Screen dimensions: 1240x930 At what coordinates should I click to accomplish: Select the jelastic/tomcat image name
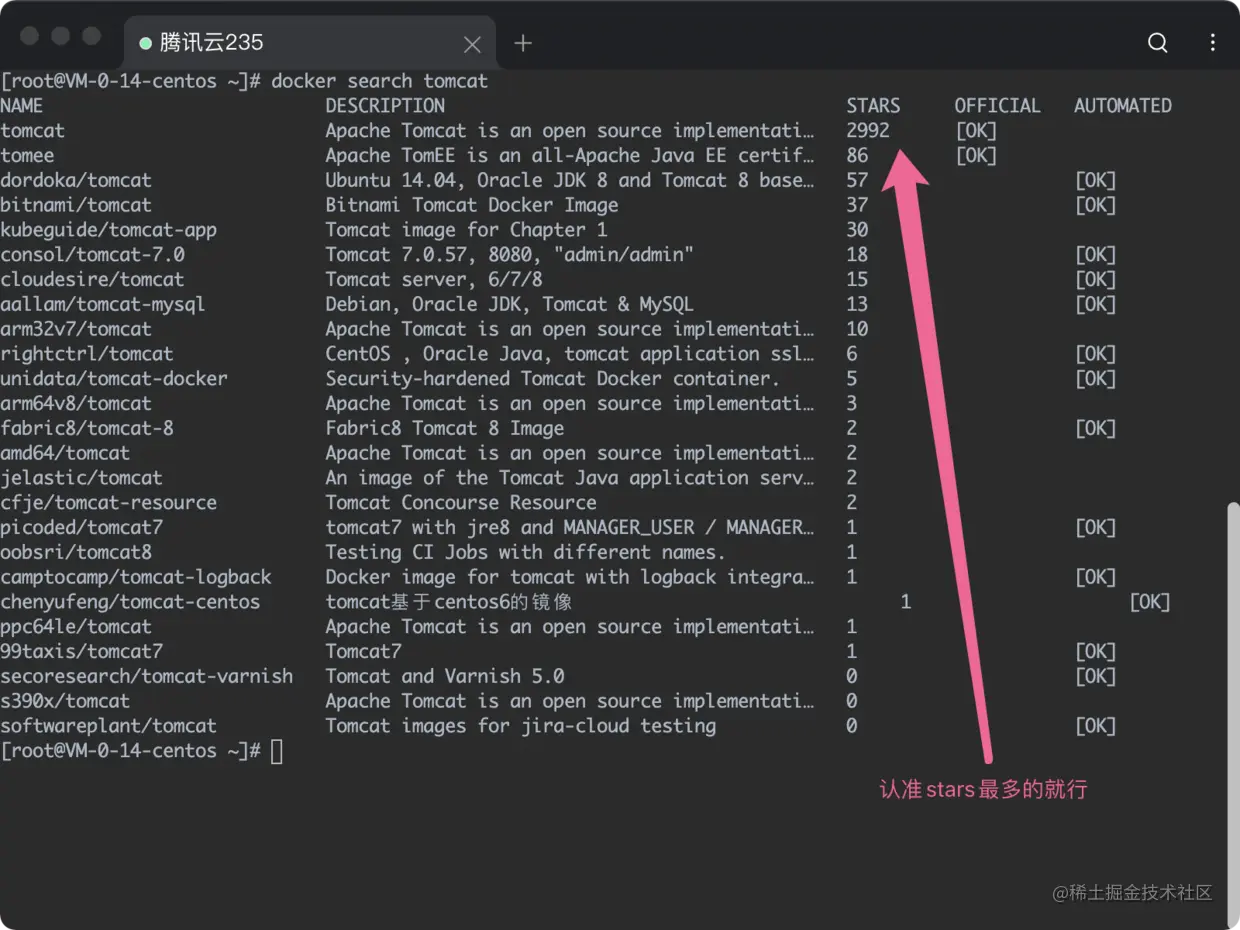[x=81, y=478]
